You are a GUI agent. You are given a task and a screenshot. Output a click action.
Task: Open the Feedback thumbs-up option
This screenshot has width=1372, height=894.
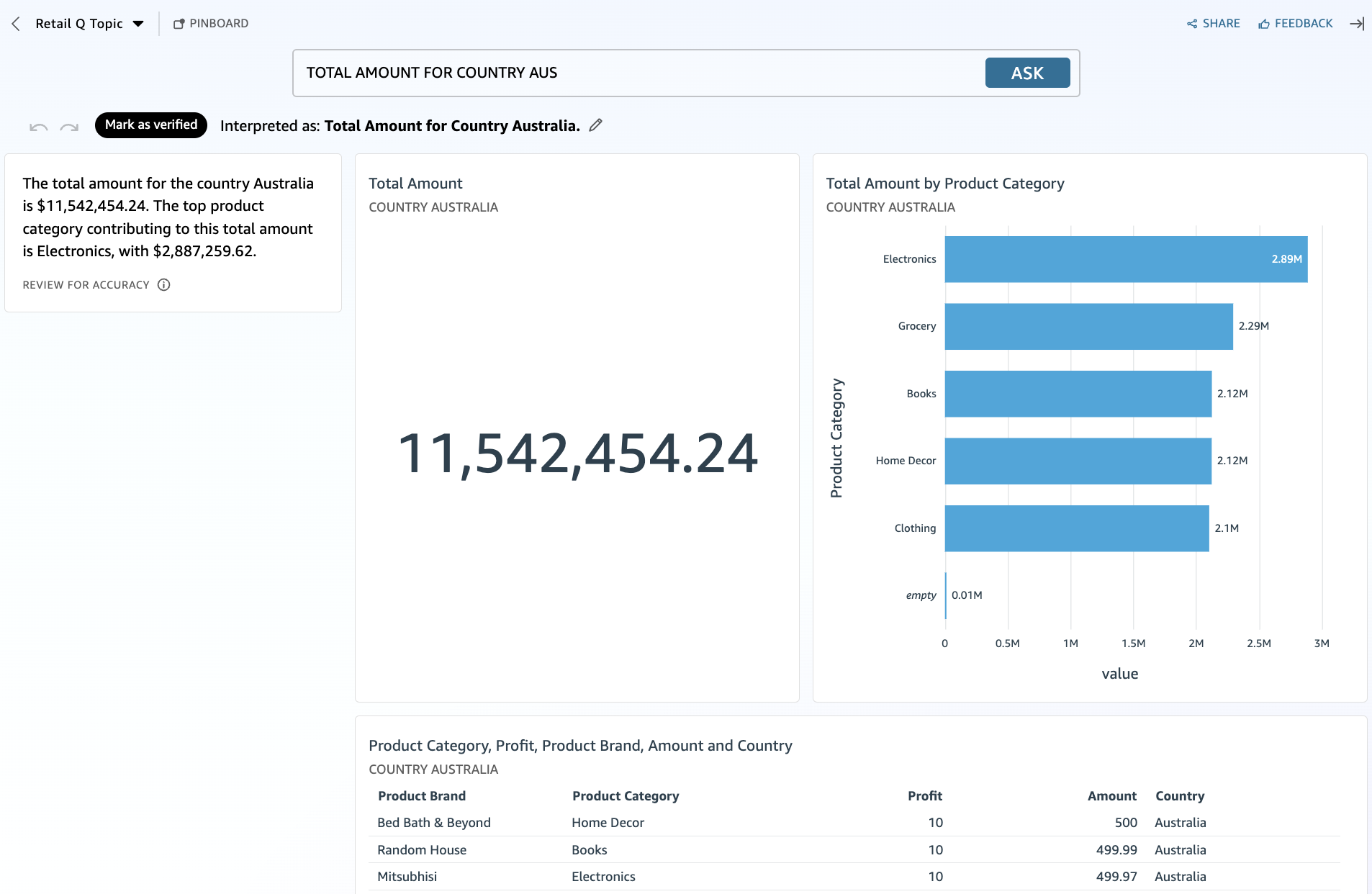pyautogui.click(x=1295, y=24)
